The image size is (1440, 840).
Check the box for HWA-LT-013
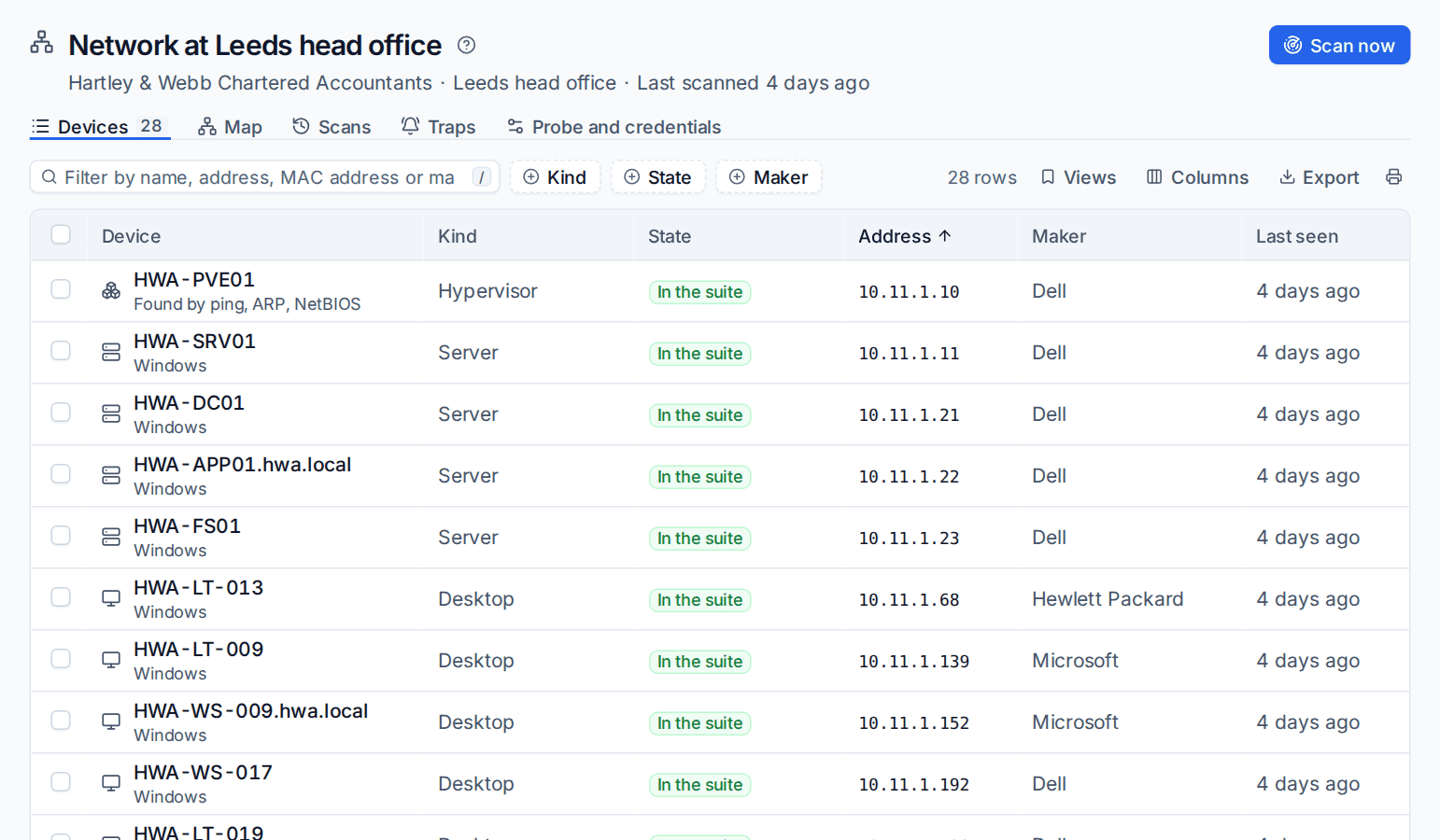coord(61,597)
